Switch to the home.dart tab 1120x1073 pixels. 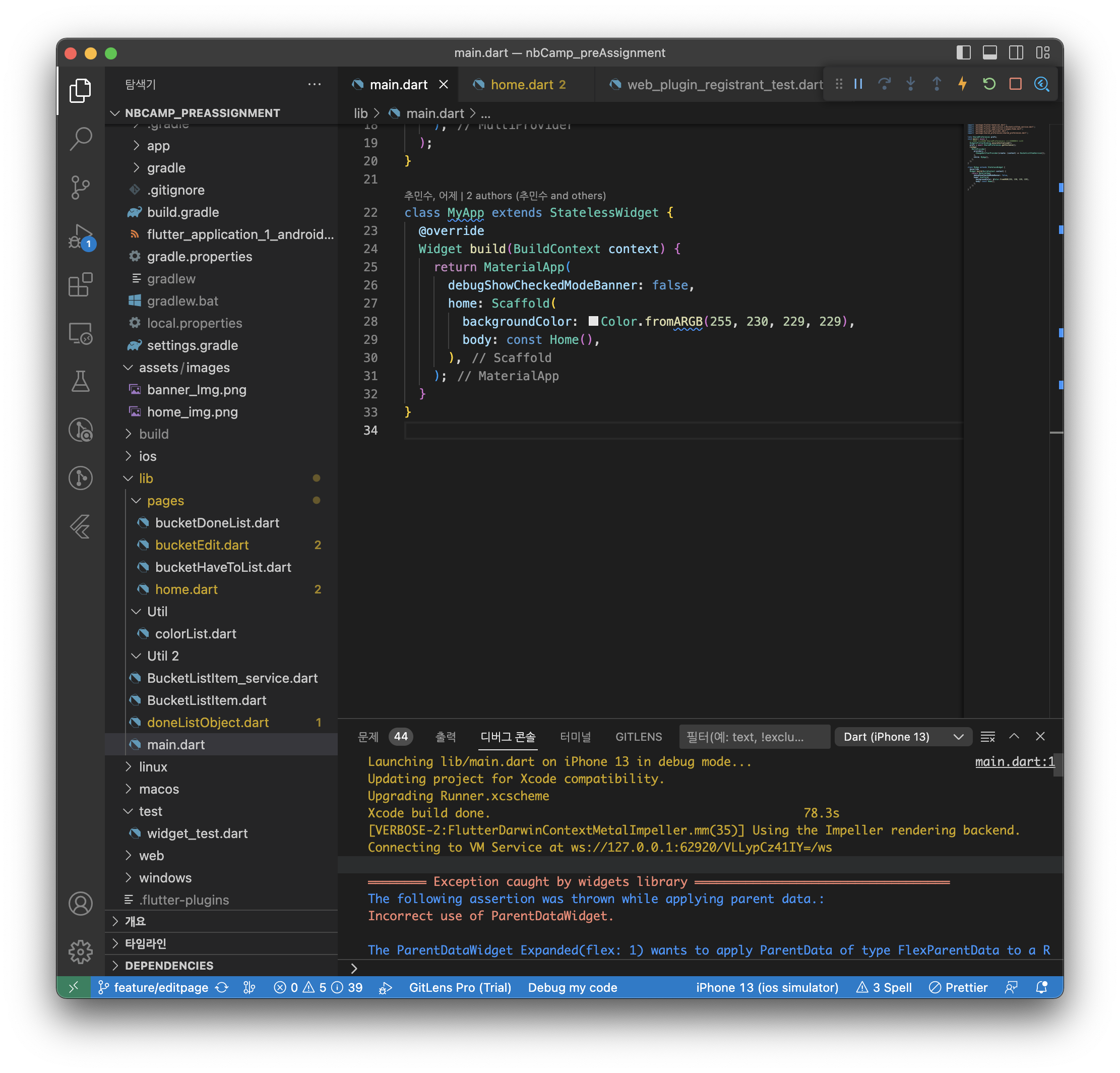(x=527, y=85)
